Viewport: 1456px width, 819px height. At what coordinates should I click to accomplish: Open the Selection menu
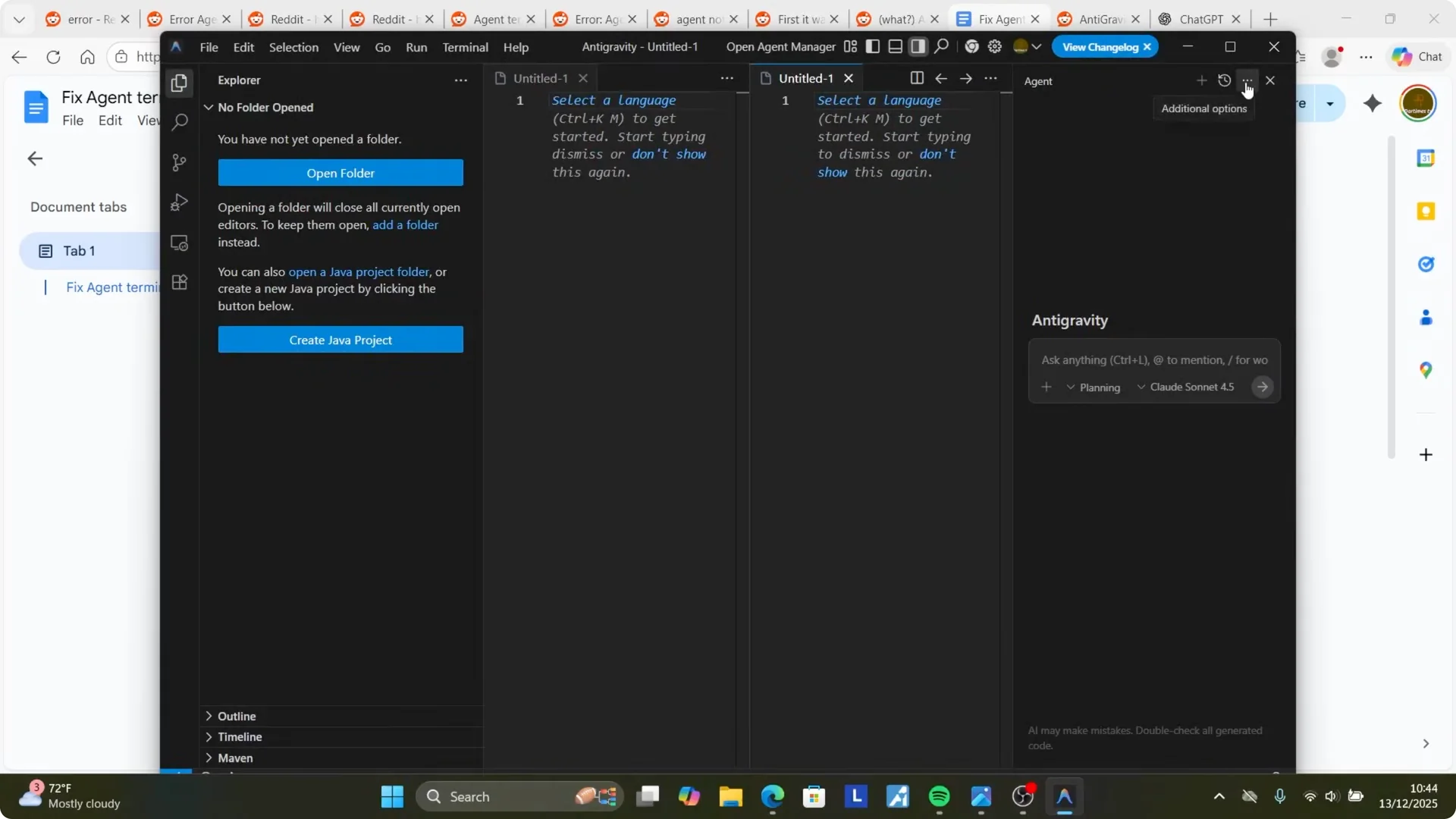[x=293, y=47]
